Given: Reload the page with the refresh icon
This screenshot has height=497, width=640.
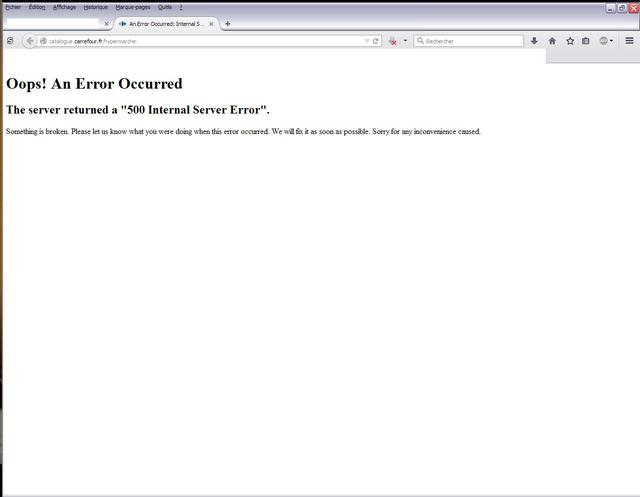Looking at the screenshot, I should pos(376,41).
